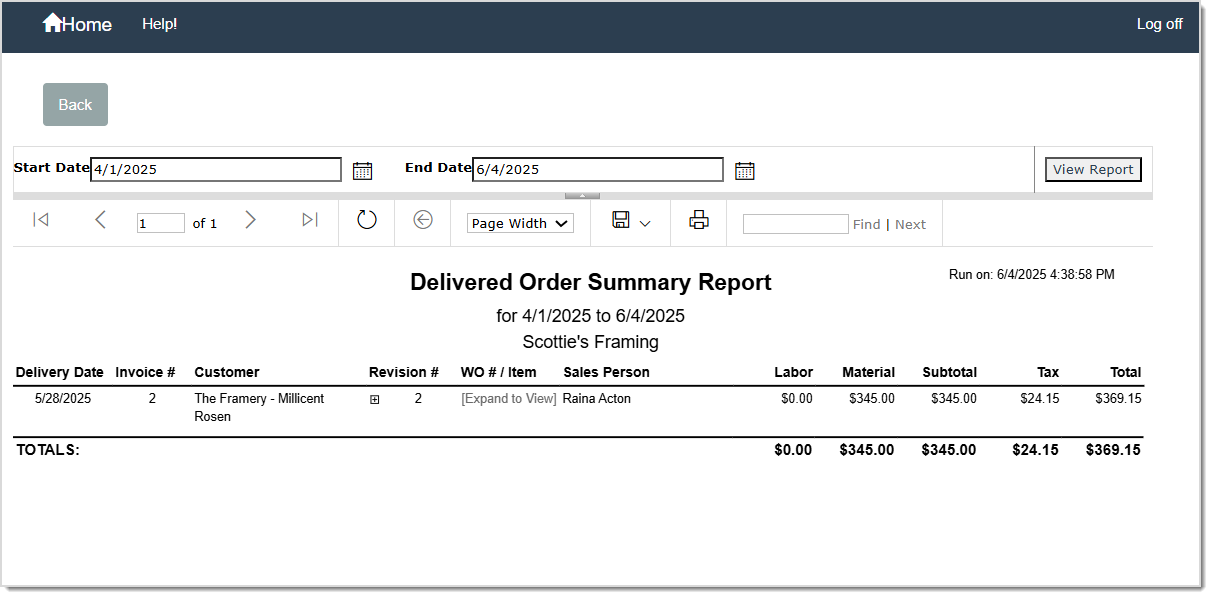Go to the previous page
The height and width of the screenshot is (597, 1211).
pos(100,220)
